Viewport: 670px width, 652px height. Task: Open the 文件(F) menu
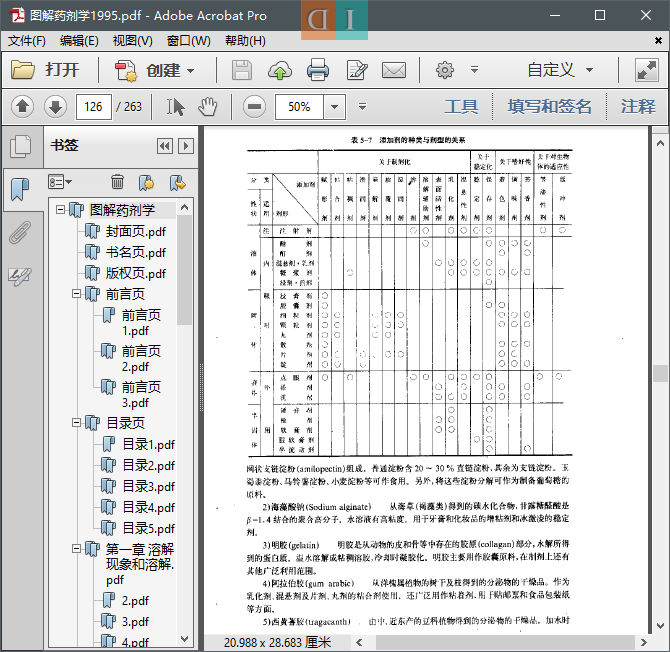tap(26, 41)
